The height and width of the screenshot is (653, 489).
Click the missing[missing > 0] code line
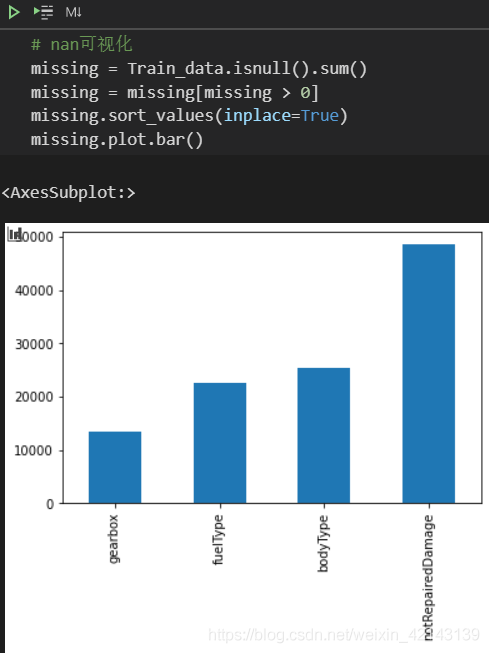click(175, 92)
